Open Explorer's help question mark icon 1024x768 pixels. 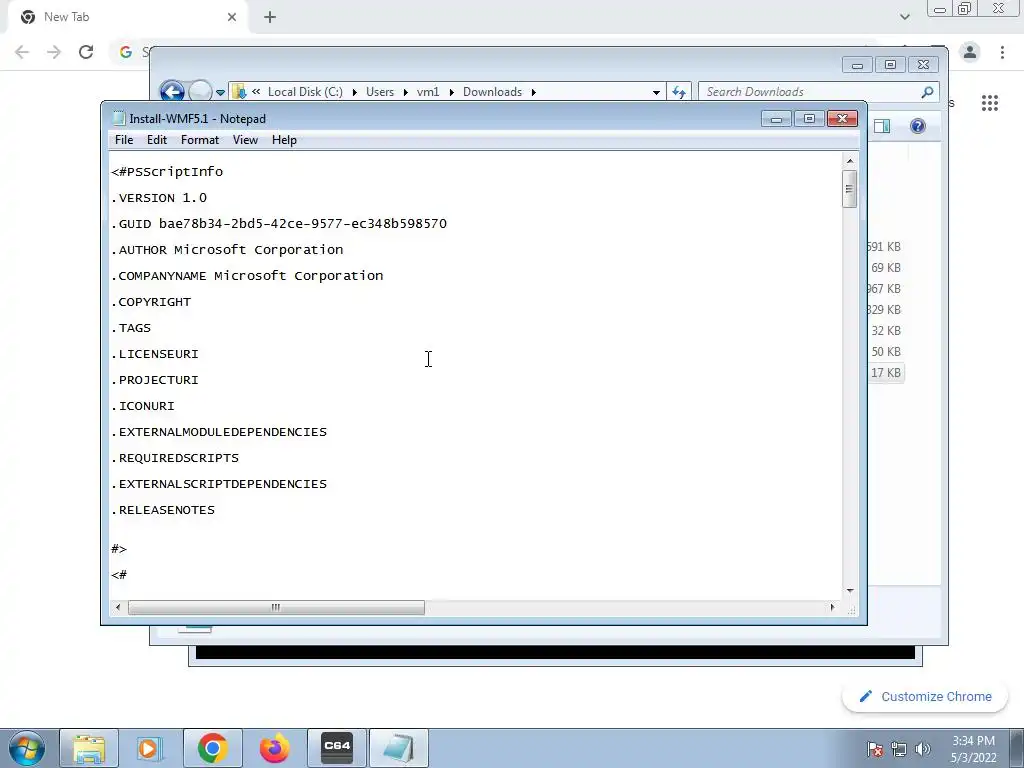(918, 126)
